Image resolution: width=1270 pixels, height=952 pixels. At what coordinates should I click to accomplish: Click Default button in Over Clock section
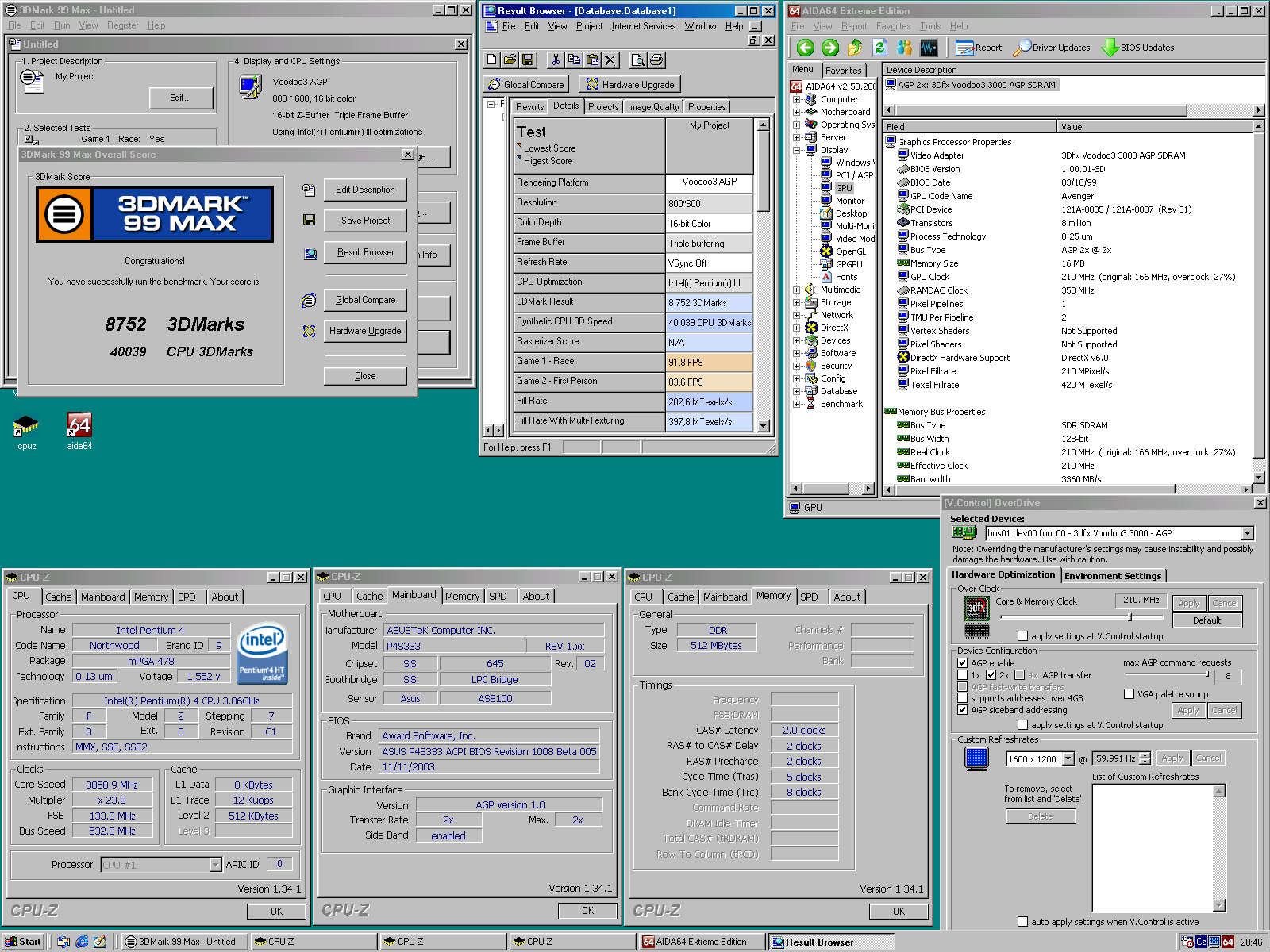pos(1206,620)
